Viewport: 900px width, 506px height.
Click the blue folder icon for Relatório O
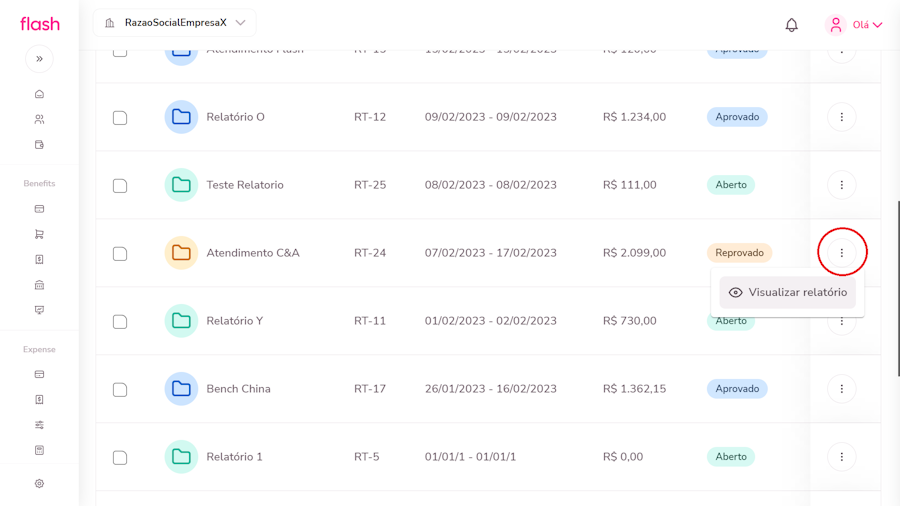[x=181, y=117]
